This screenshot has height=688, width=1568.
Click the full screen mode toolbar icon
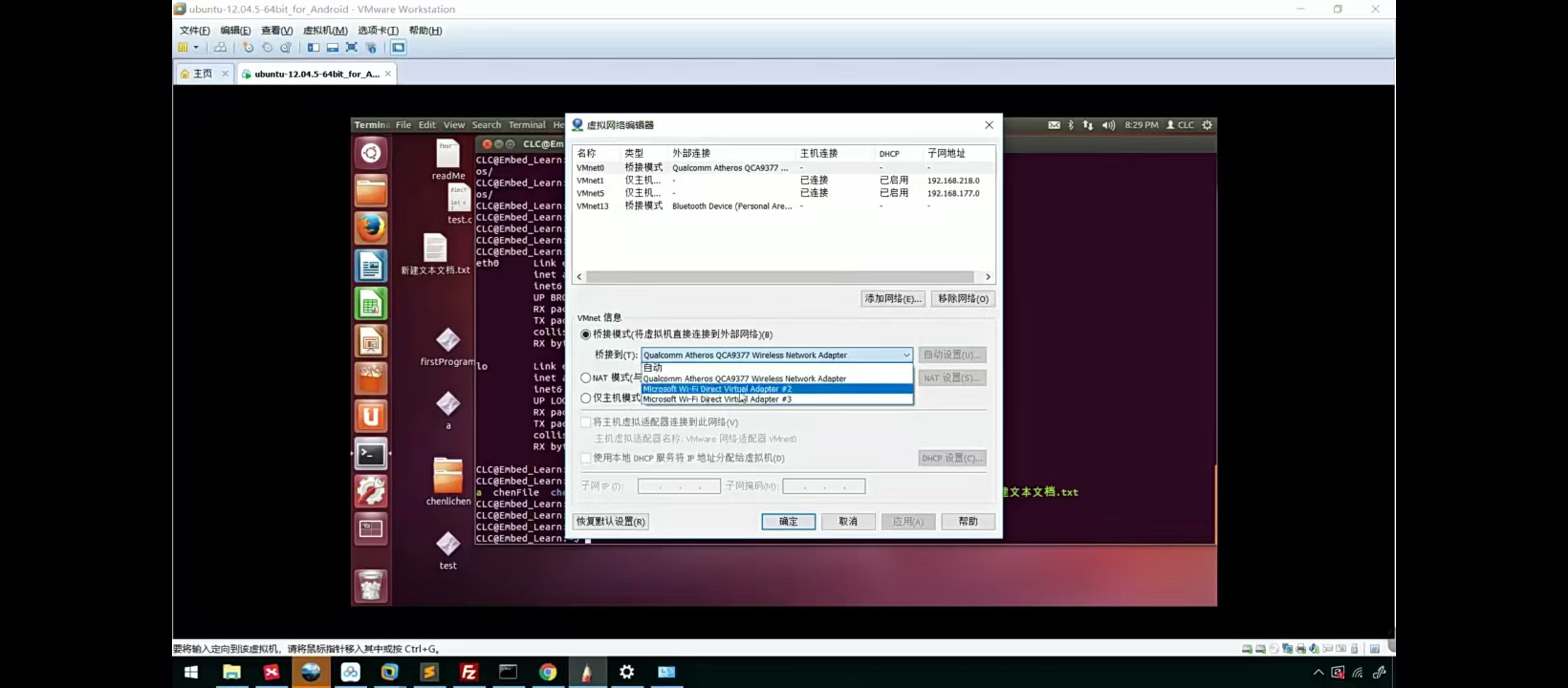351,47
